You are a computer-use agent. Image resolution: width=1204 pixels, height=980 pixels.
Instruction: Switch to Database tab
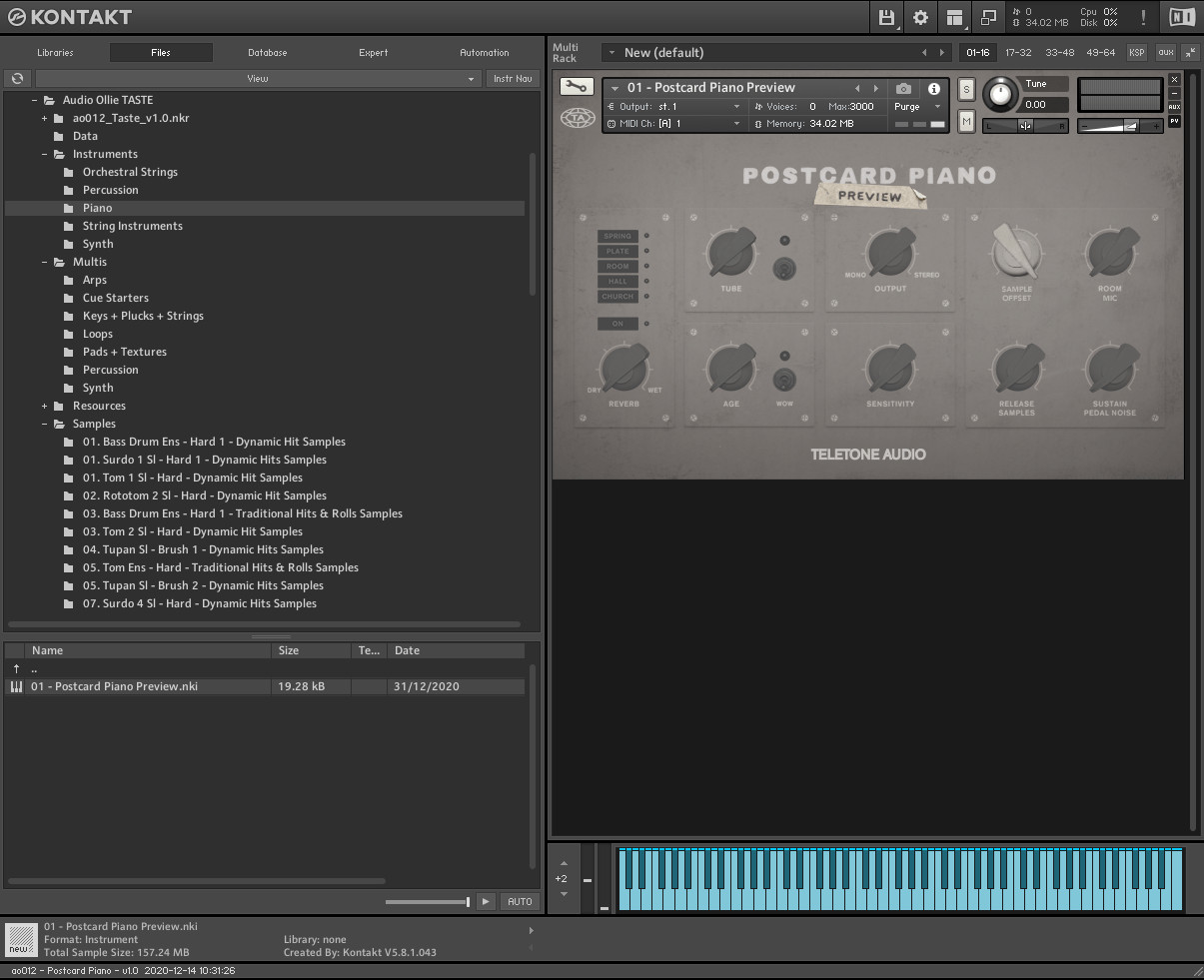point(268,53)
